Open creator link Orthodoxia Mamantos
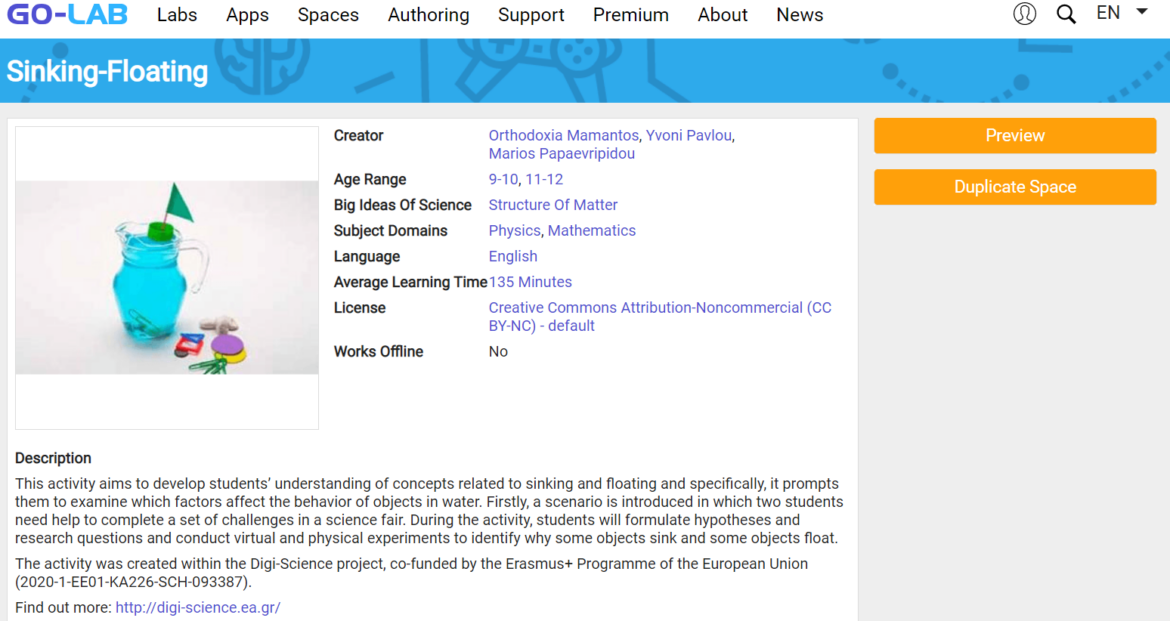This screenshot has height=621, width=1170. [x=563, y=135]
